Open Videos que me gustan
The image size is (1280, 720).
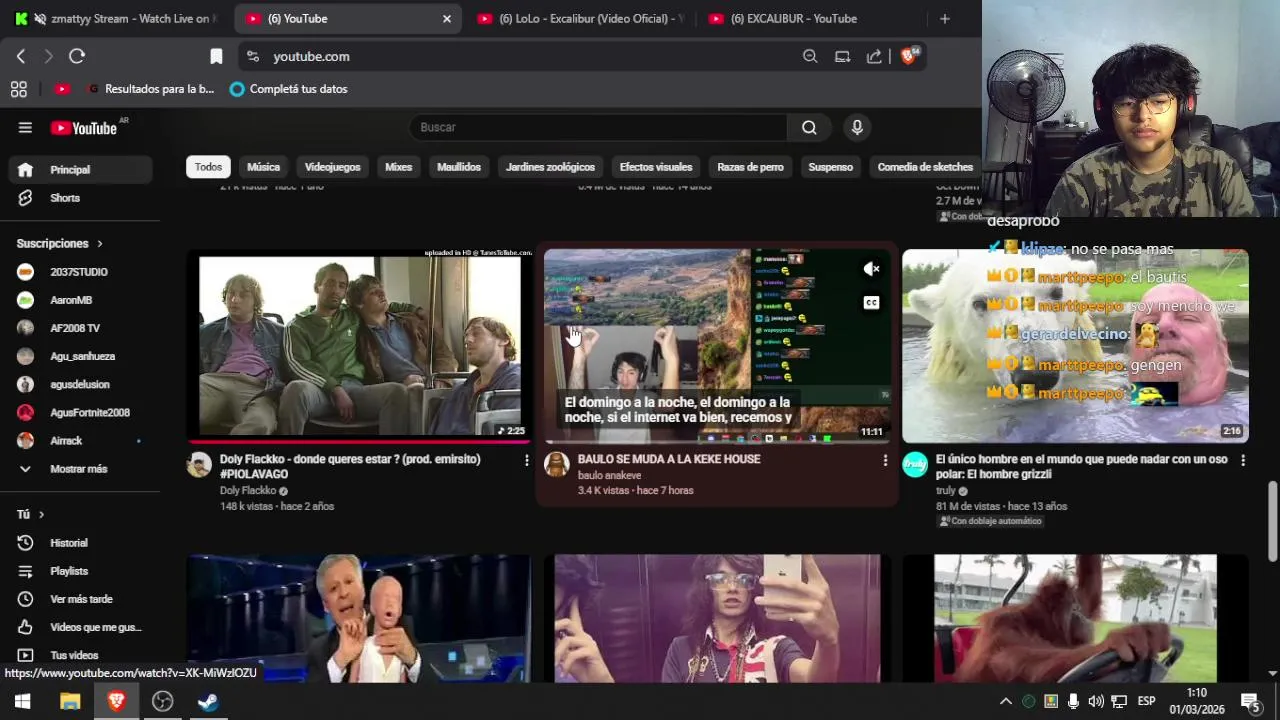click(80, 627)
